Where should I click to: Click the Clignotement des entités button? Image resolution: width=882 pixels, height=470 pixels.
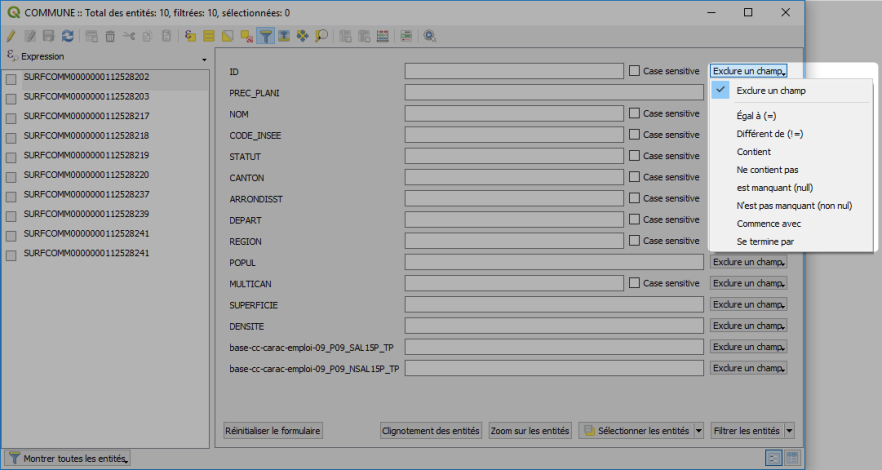(431, 431)
